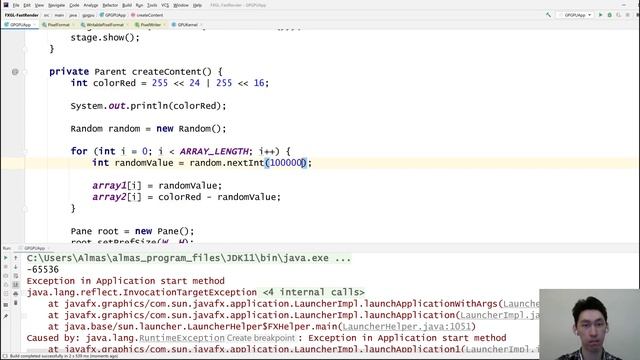The height and width of the screenshot is (360, 640).
Task: Switch to the GPUKernel editor tab
Action: (x=187, y=25)
